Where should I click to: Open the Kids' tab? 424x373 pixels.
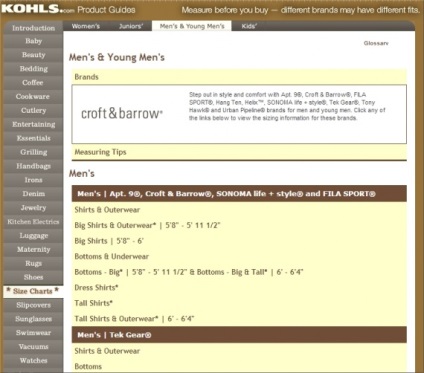pos(249,26)
